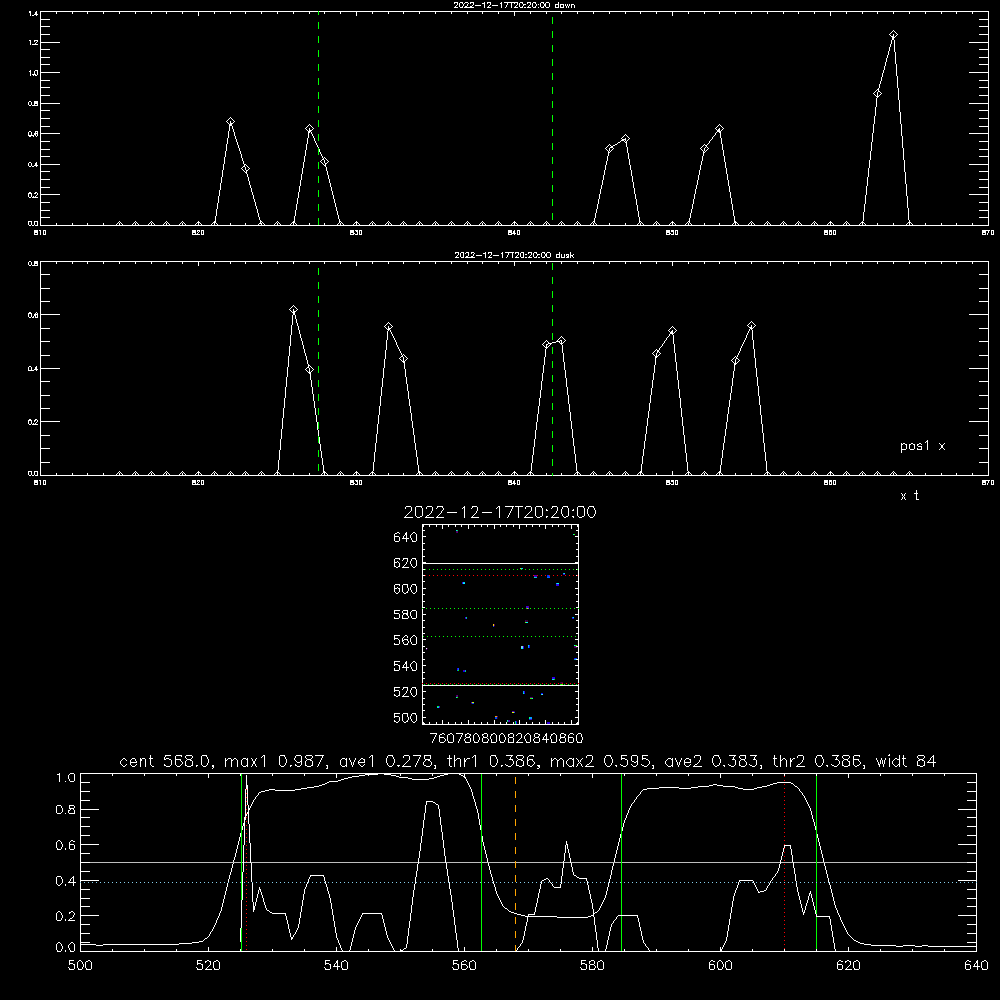The width and height of the screenshot is (1000, 1000).
Task: Click 'widt 84' in the bottom plot title
Action: click(906, 761)
